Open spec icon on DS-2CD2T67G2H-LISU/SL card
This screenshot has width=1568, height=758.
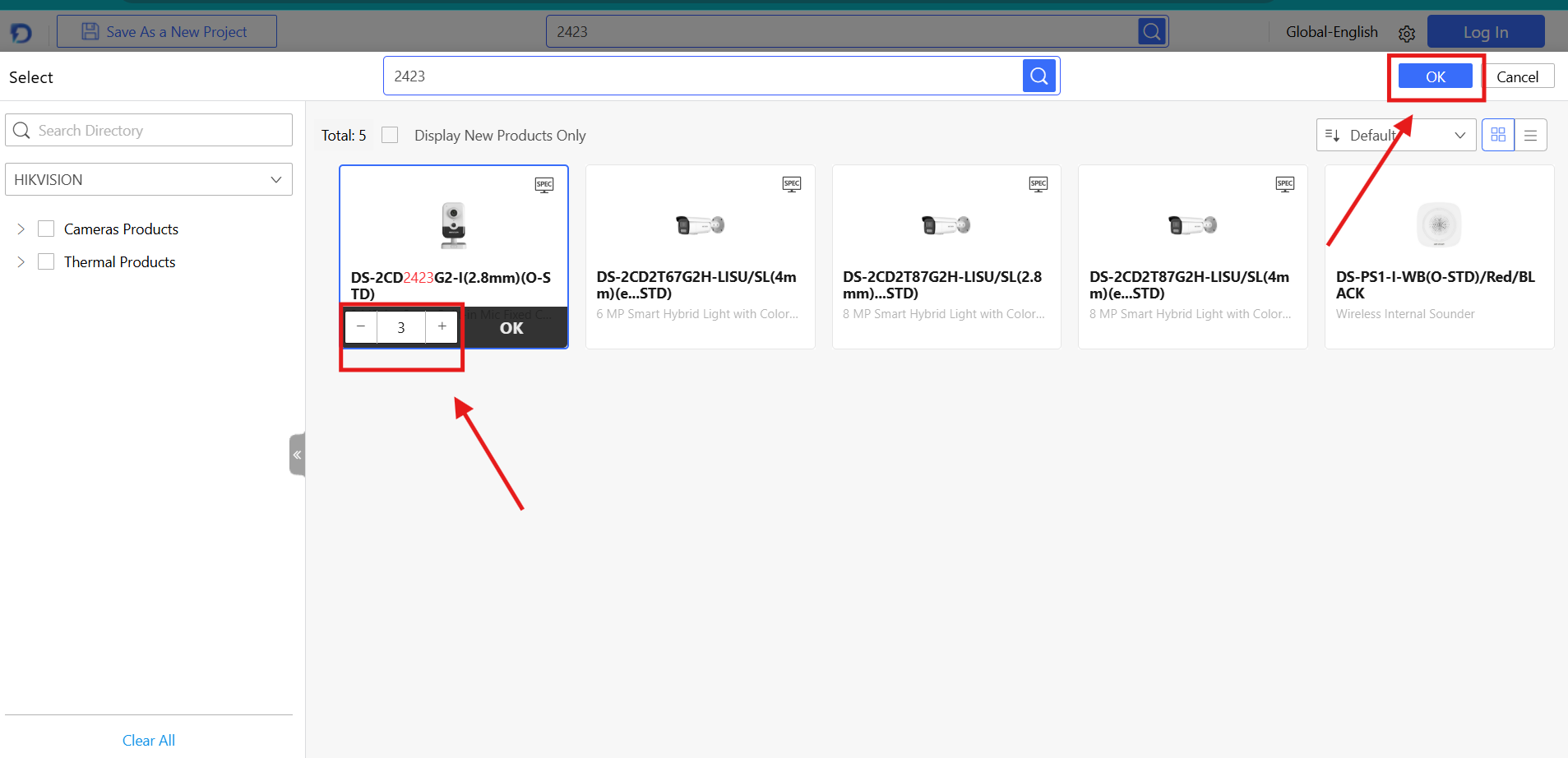(x=791, y=185)
